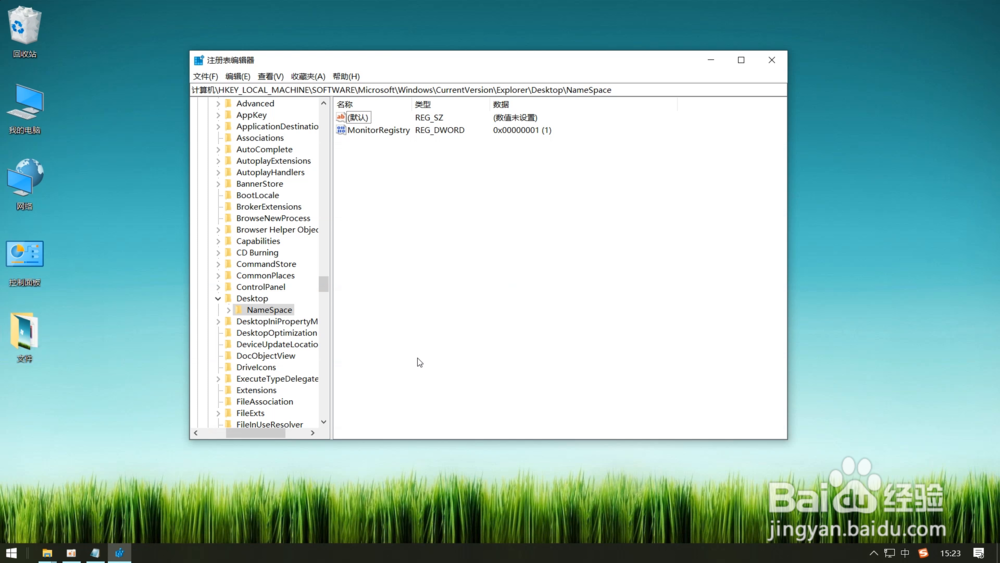The image size is (1000, 563).
Task: Expand the NameSpace key
Action: point(229,310)
